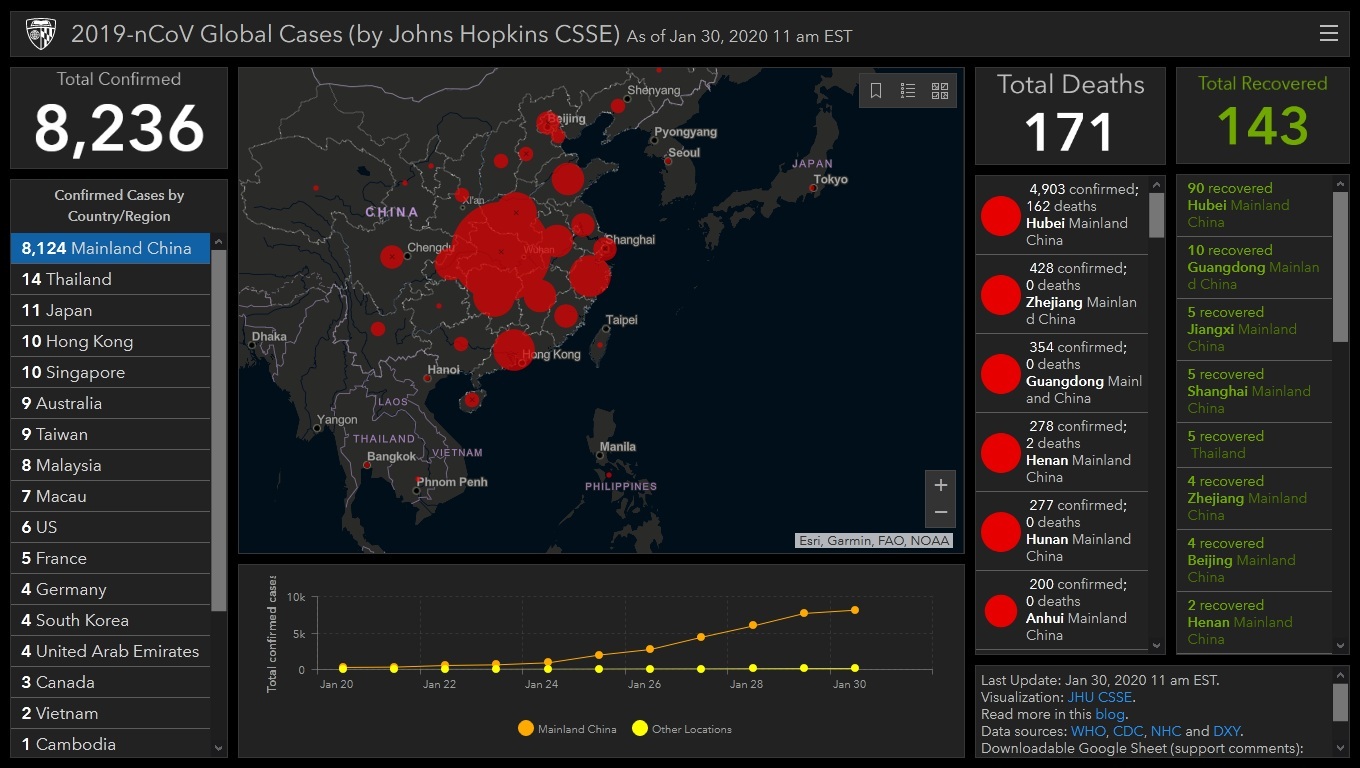The width and height of the screenshot is (1360, 768).
Task: Click the red dot on Taiwan island
Action: [x=600, y=346]
